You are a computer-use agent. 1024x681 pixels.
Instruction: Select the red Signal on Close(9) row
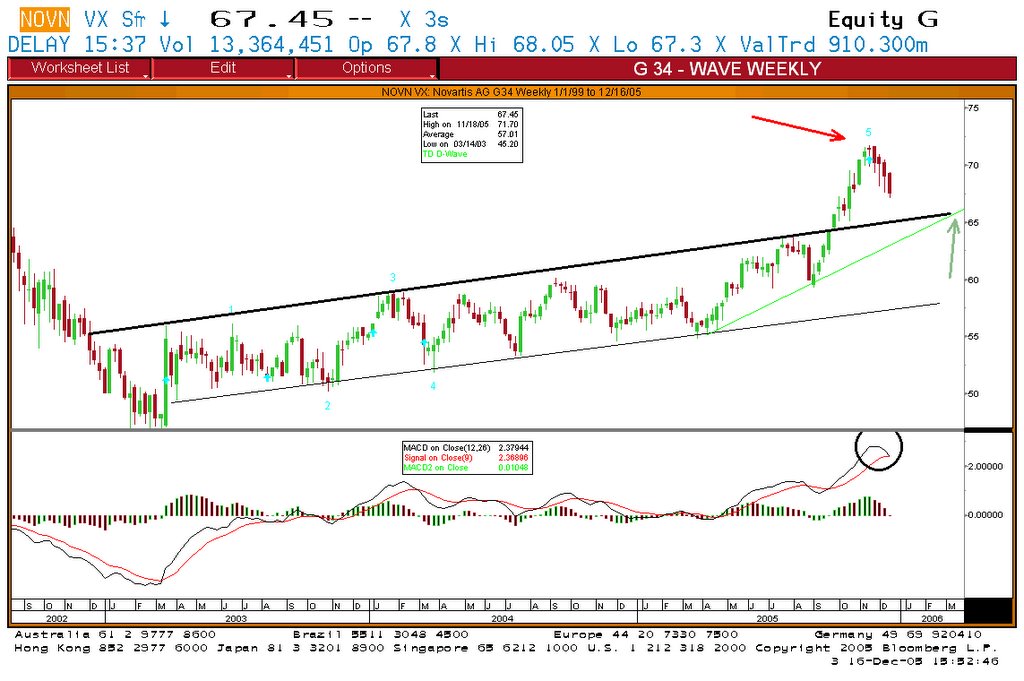tap(466, 458)
